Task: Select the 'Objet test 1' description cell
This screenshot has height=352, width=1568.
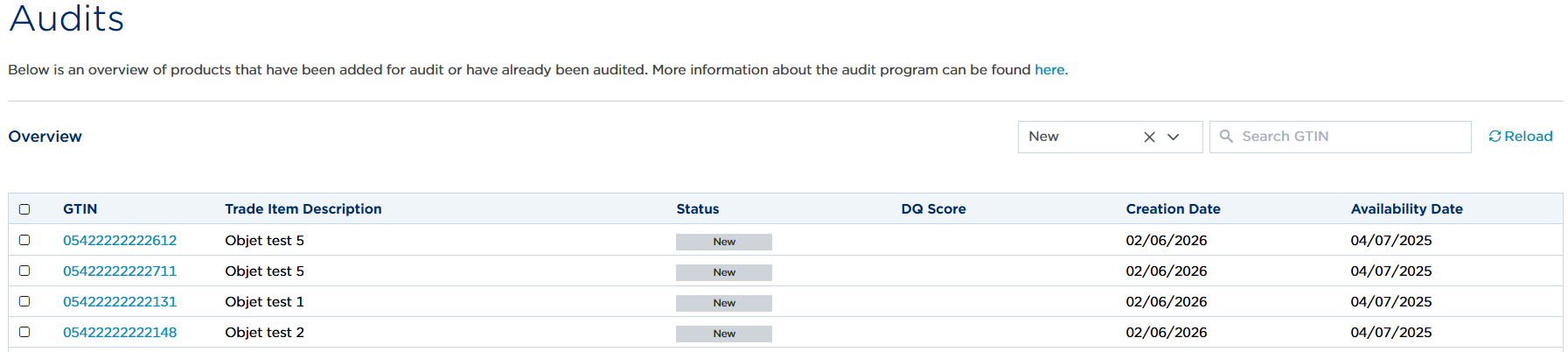Action: pos(265,302)
